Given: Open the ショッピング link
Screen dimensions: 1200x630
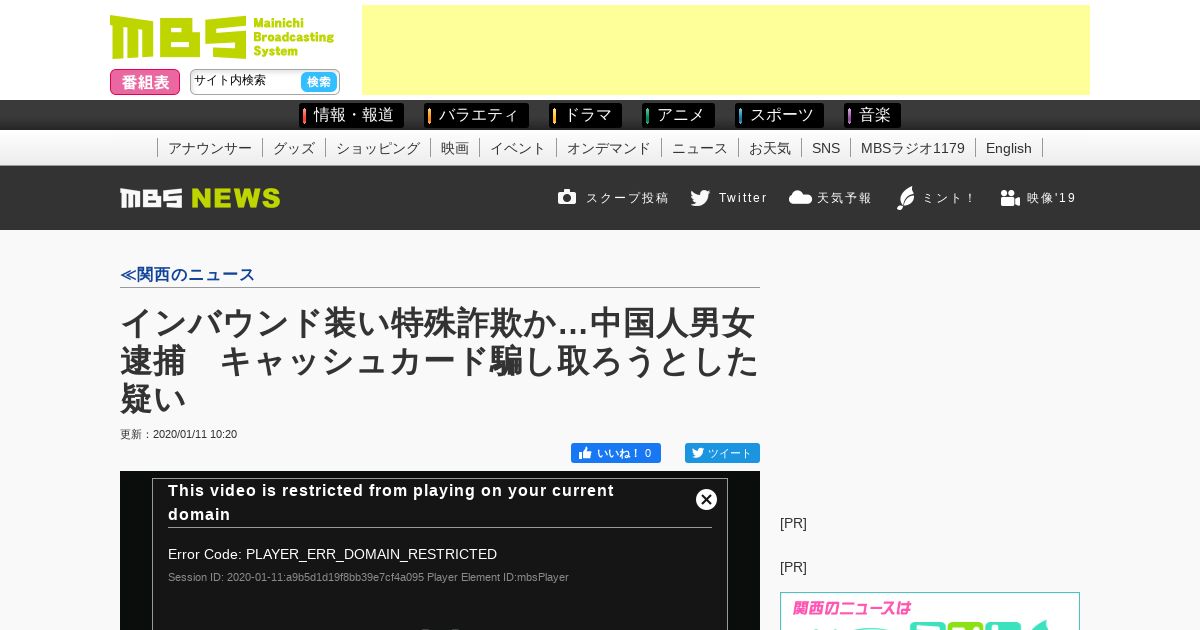Looking at the screenshot, I should (378, 148).
